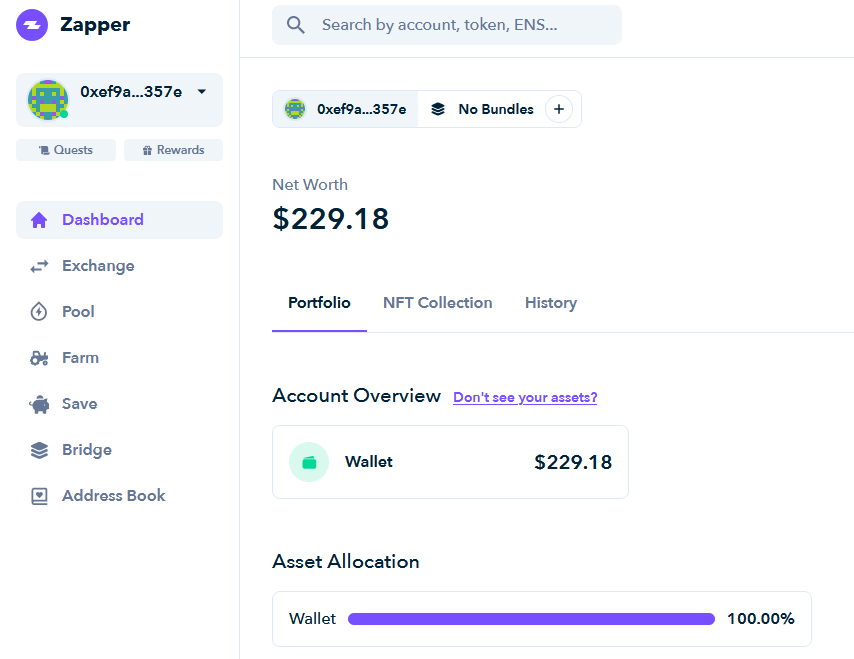Select the Exchange swap icon
Viewport: 854px width, 659px height.
37,265
